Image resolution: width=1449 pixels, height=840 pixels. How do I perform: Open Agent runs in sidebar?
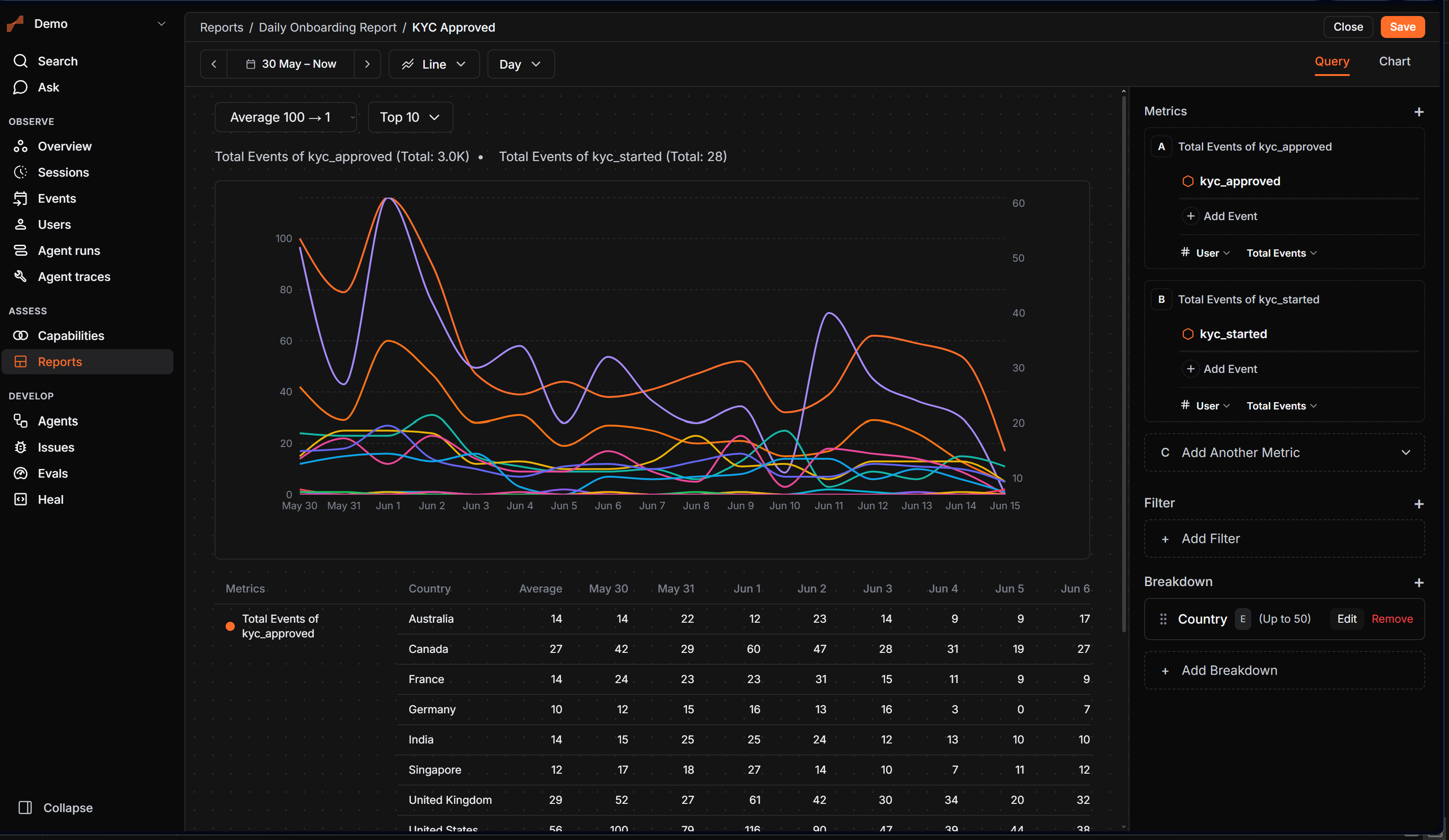87,251
